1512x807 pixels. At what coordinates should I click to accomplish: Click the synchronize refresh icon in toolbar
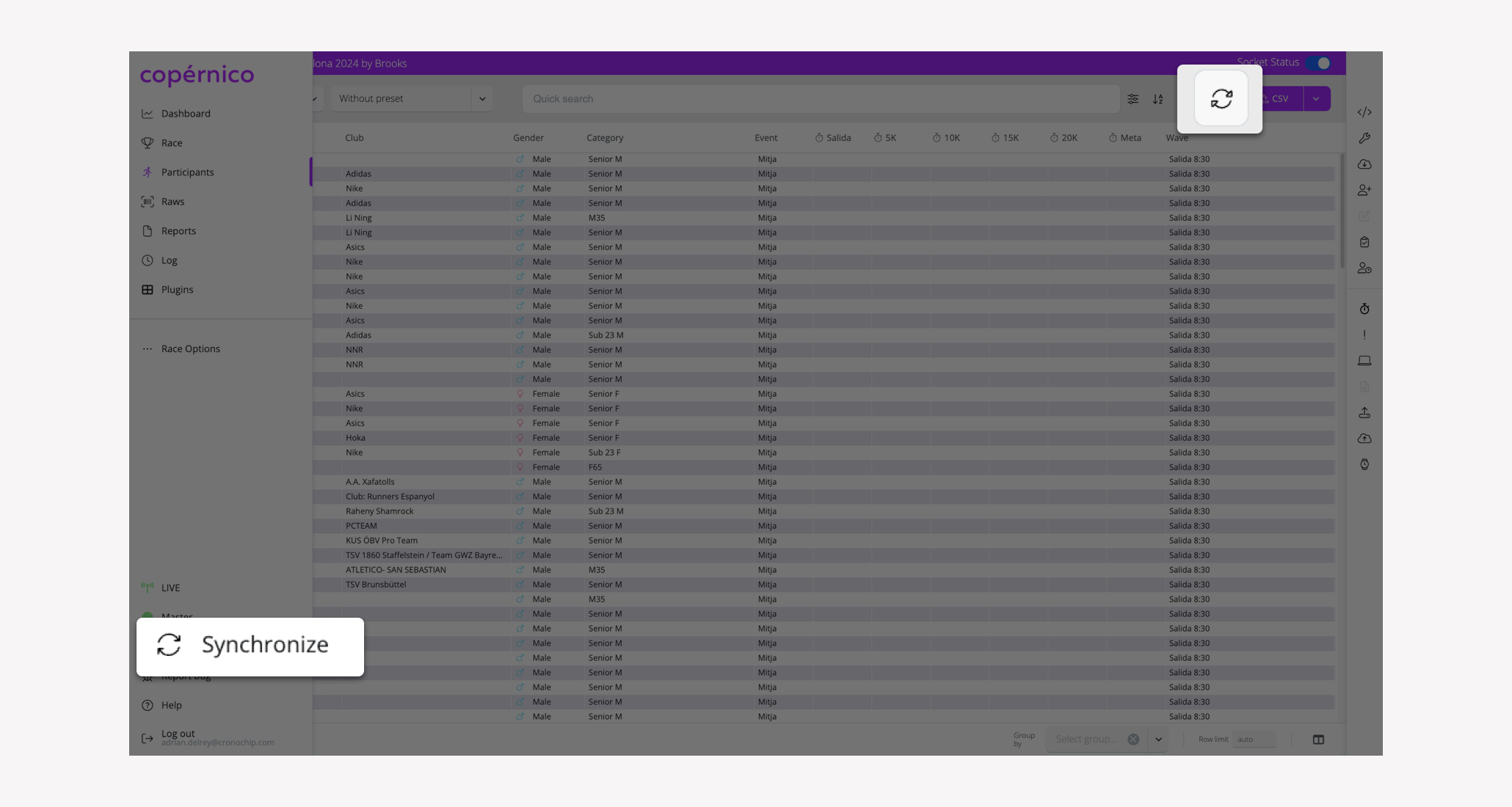(x=1221, y=98)
